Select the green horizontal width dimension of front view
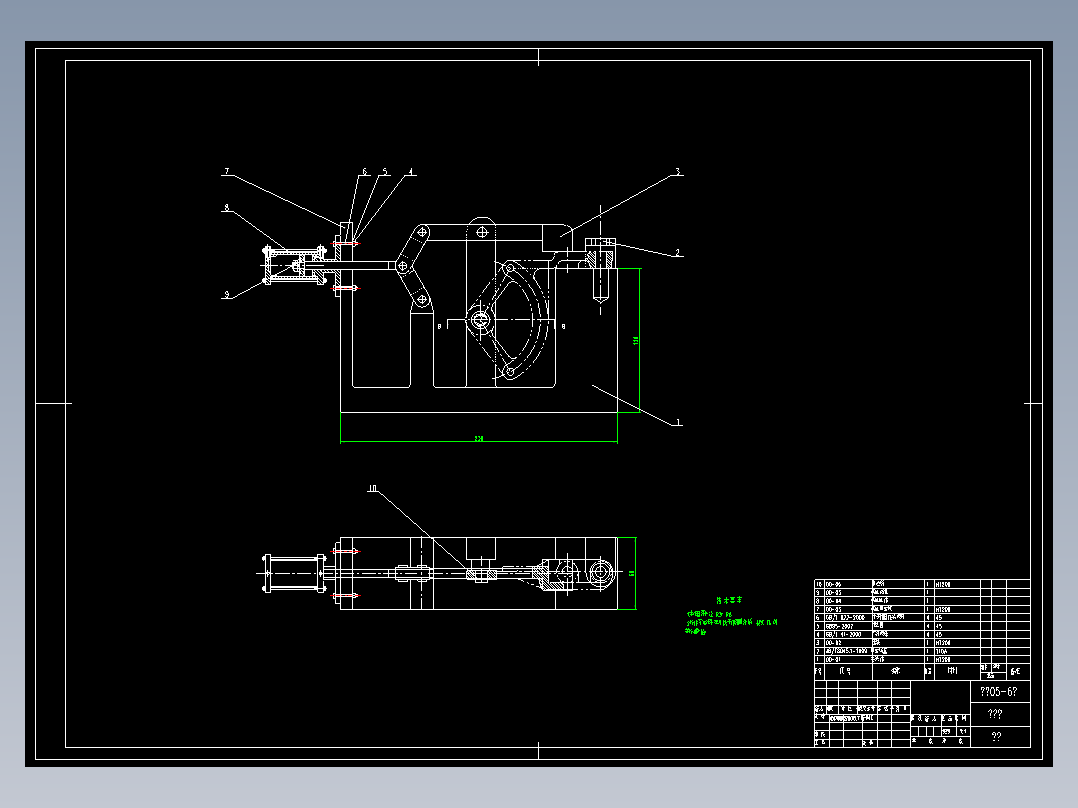This screenshot has height=808, width=1078. (478, 438)
